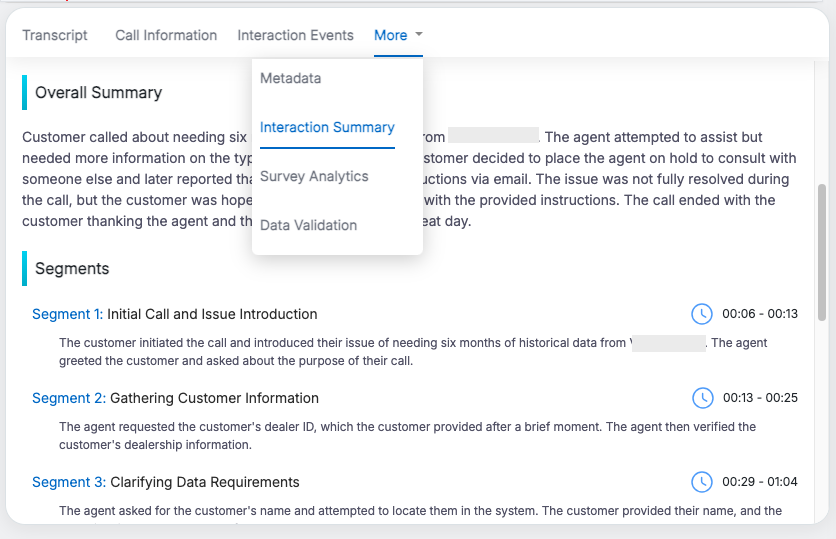Click the clock icon for Segment 1
836x539 pixels.
(702, 314)
